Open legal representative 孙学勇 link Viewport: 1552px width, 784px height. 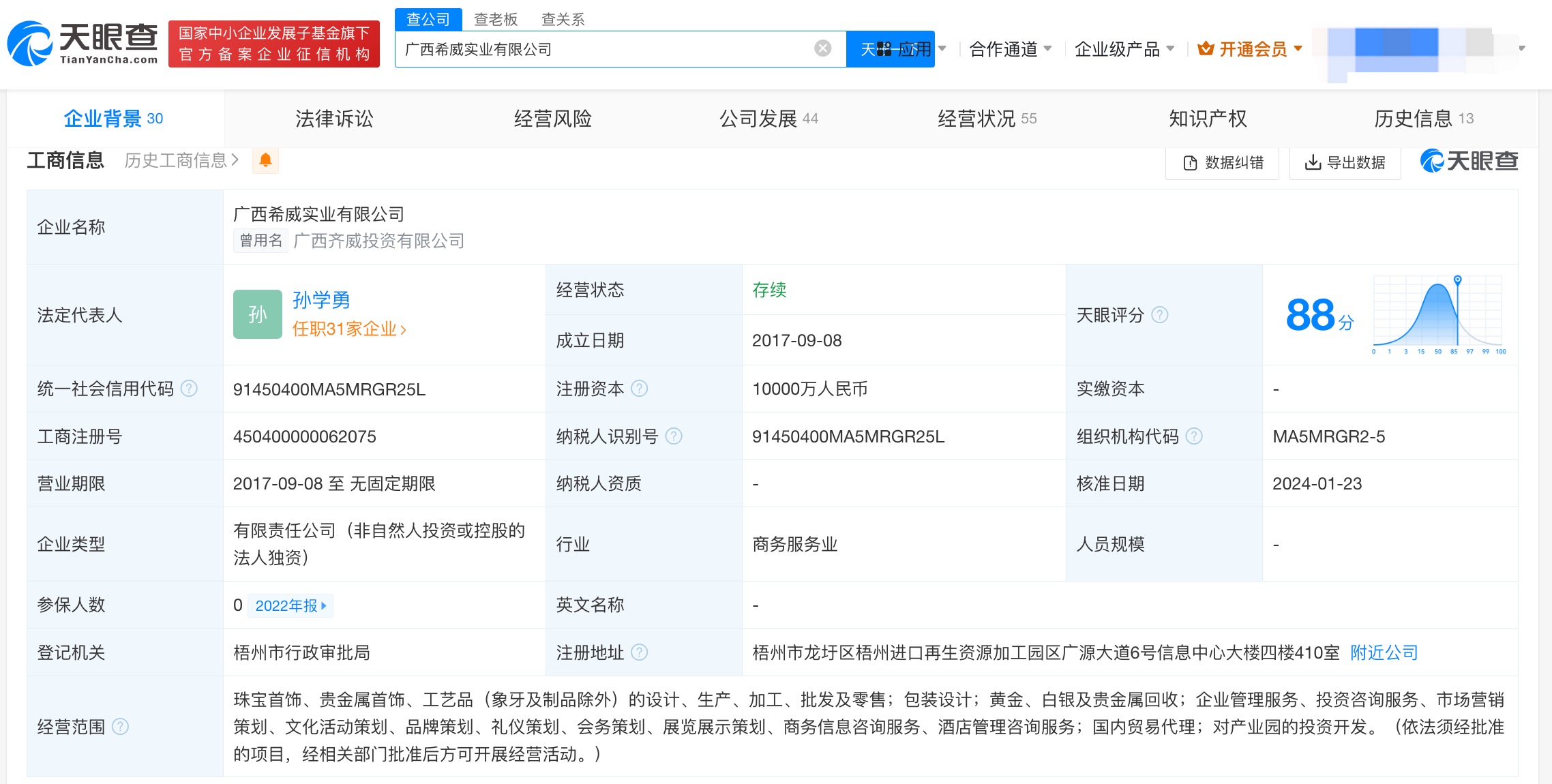321,300
